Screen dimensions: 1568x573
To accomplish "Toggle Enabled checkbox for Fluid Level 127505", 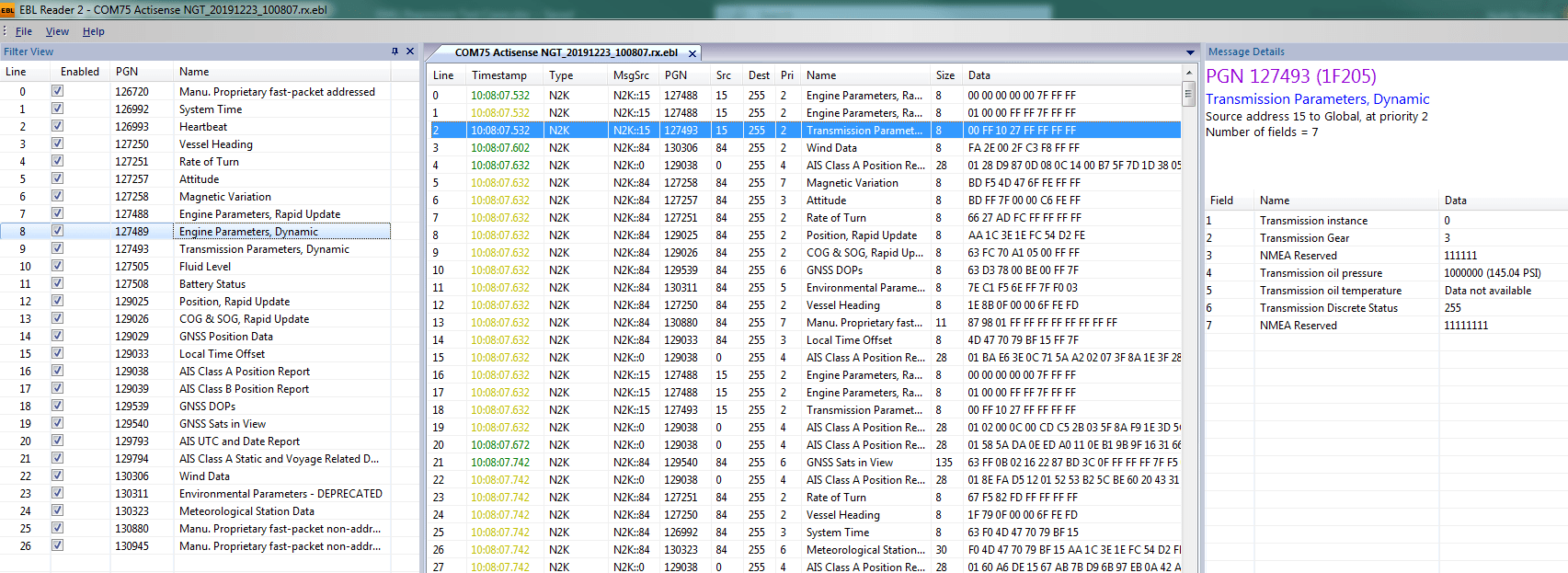I will point(57,266).
